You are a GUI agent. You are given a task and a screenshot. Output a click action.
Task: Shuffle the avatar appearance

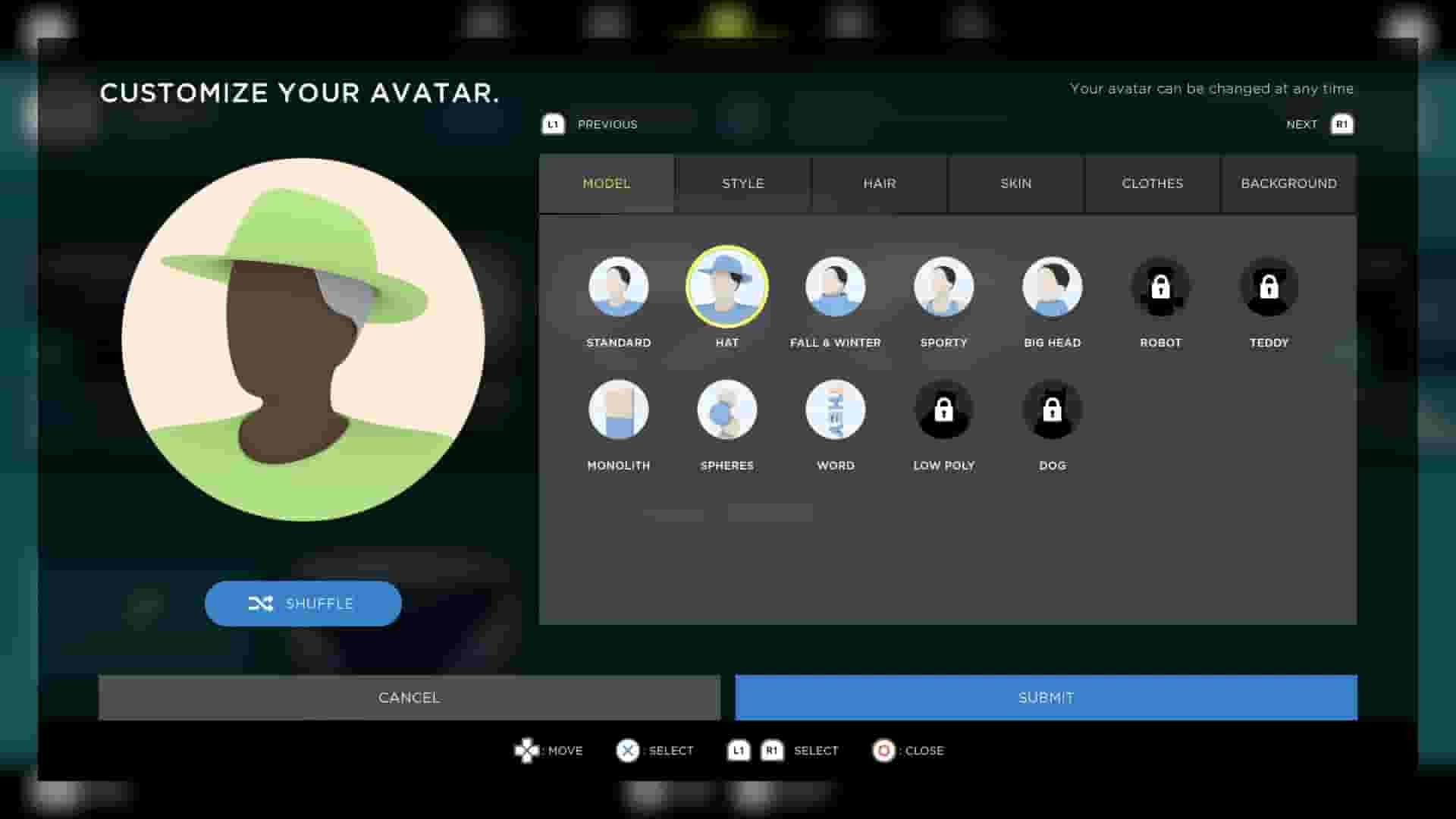pos(303,603)
